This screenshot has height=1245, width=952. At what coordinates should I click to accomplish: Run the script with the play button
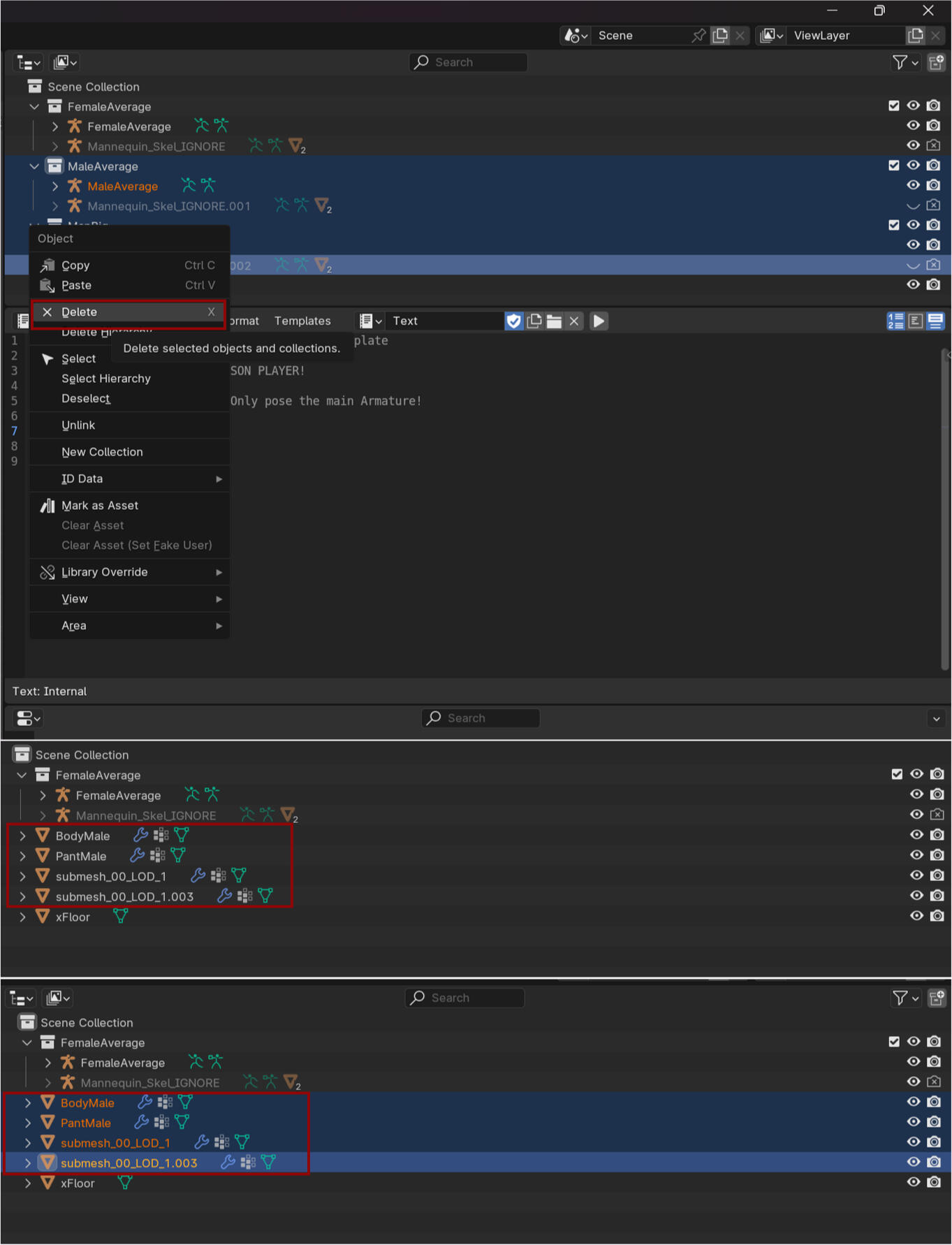pyautogui.click(x=599, y=321)
